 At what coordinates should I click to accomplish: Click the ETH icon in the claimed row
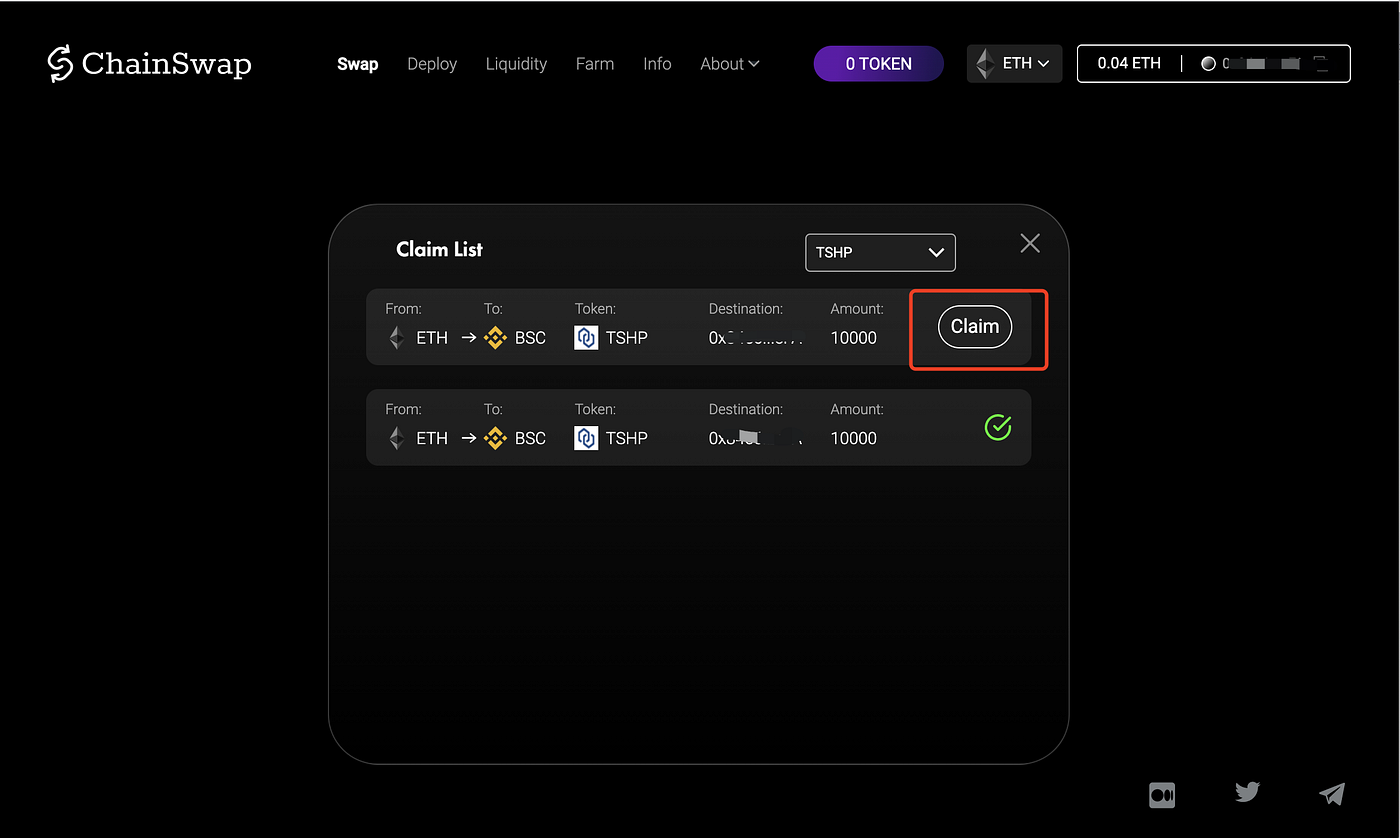click(x=397, y=438)
